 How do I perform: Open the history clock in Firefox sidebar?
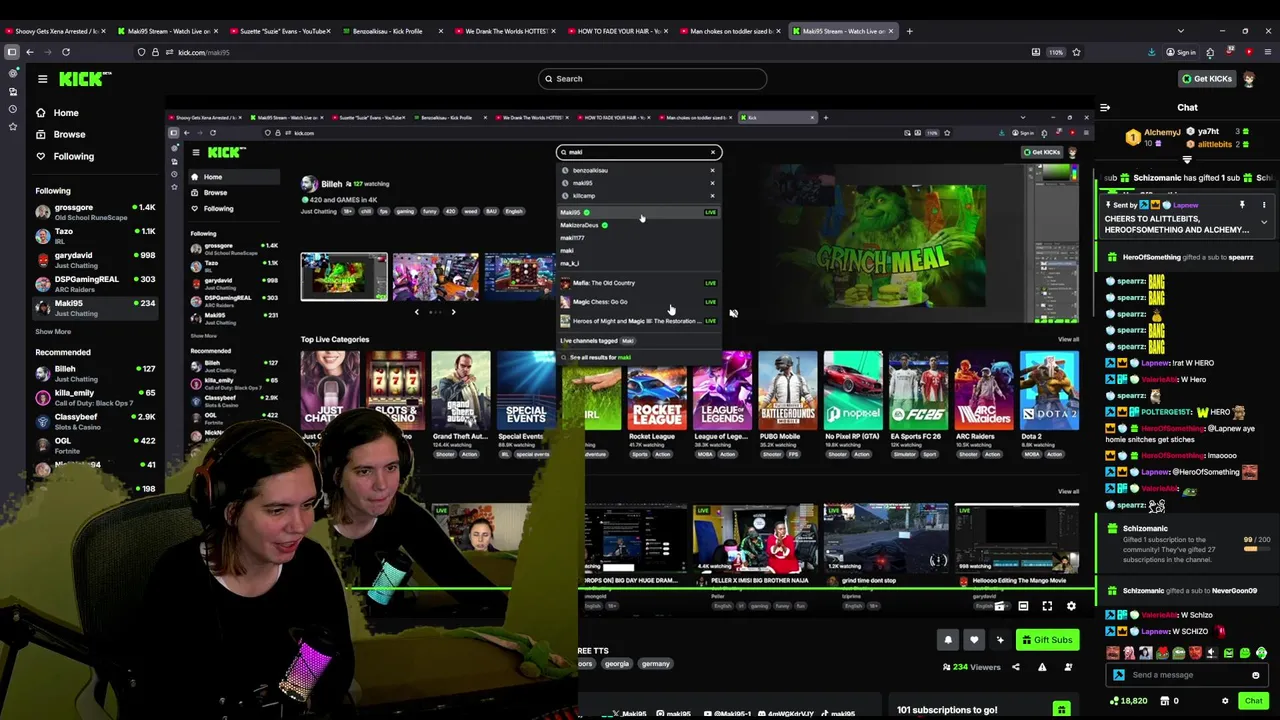(12, 108)
